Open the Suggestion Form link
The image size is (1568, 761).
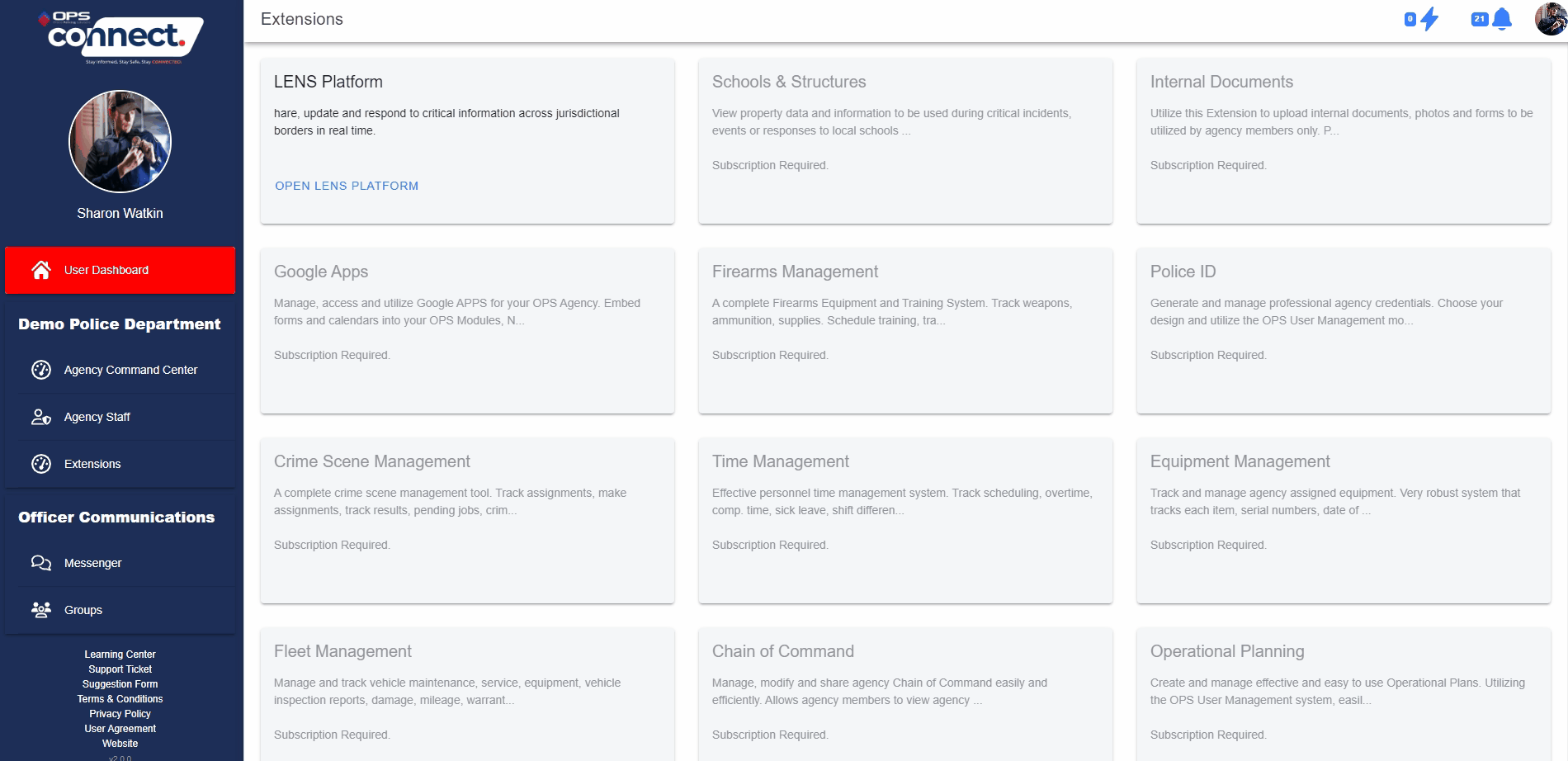120,684
